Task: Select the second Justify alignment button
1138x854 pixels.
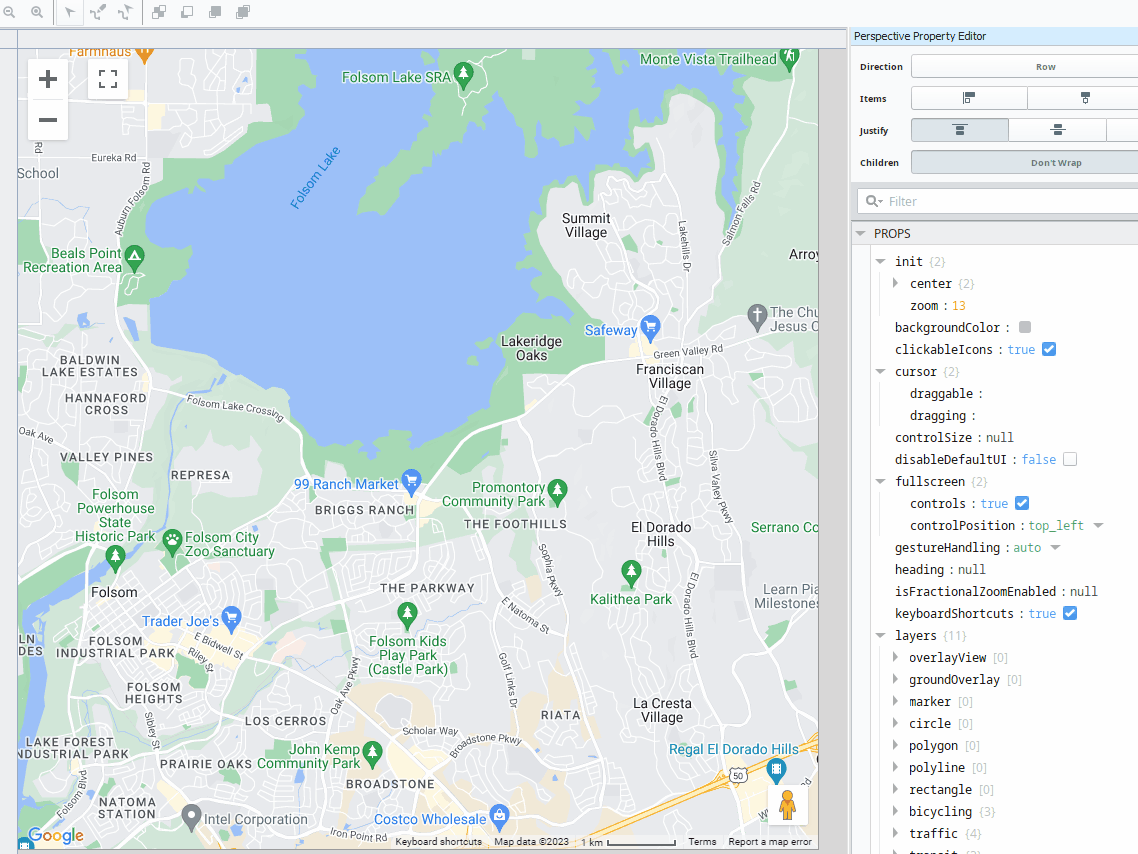Action: point(1057,130)
